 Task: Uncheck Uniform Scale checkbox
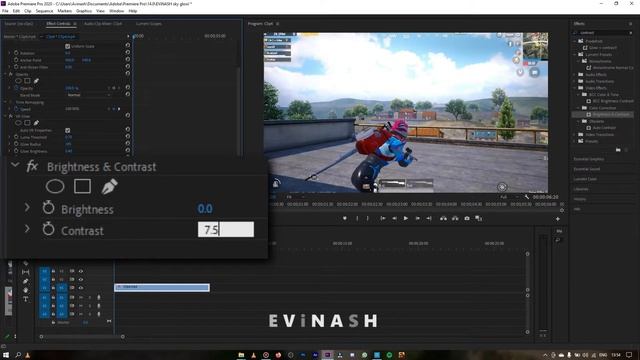(68, 46)
